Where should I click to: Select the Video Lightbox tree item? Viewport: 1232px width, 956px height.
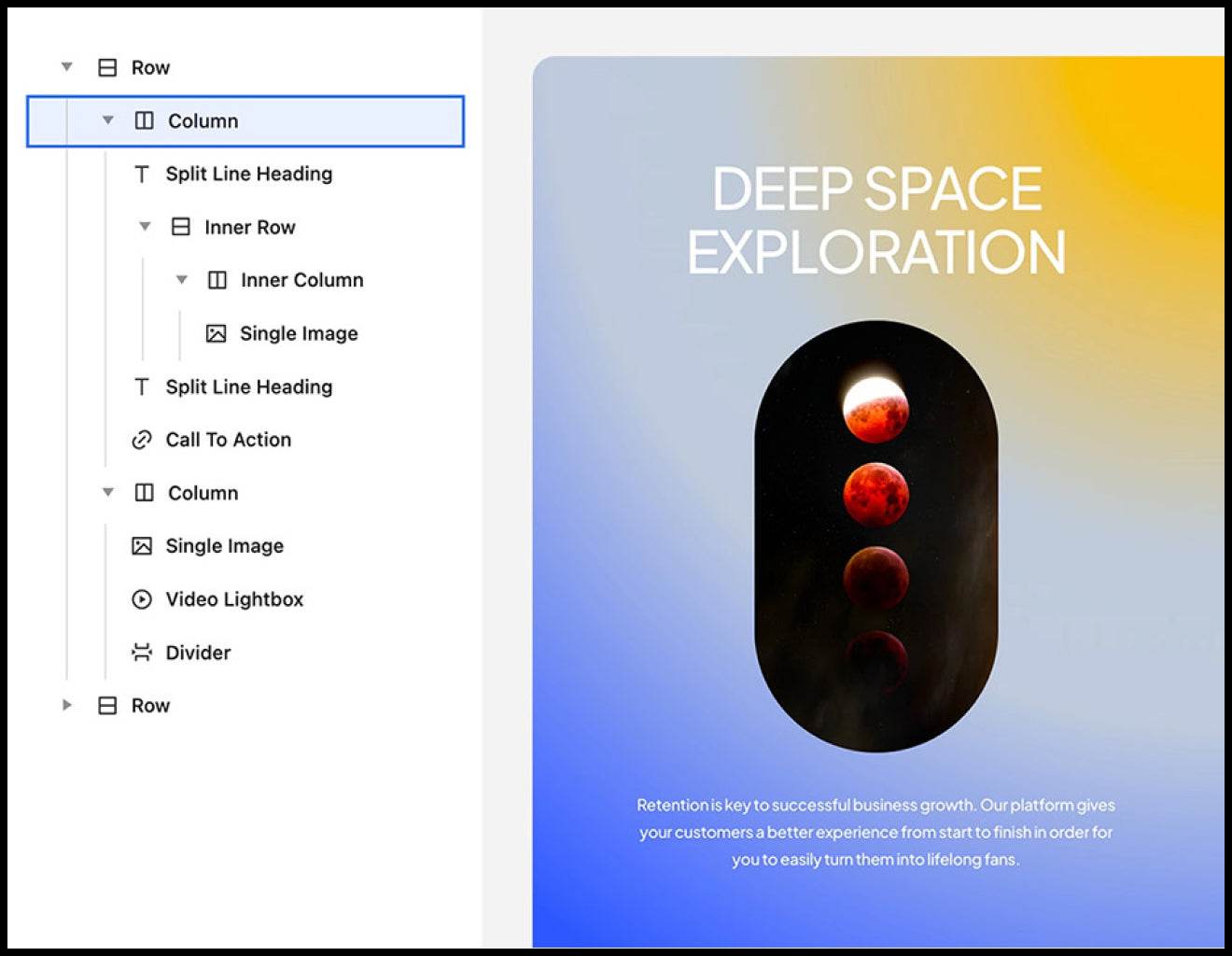234,599
